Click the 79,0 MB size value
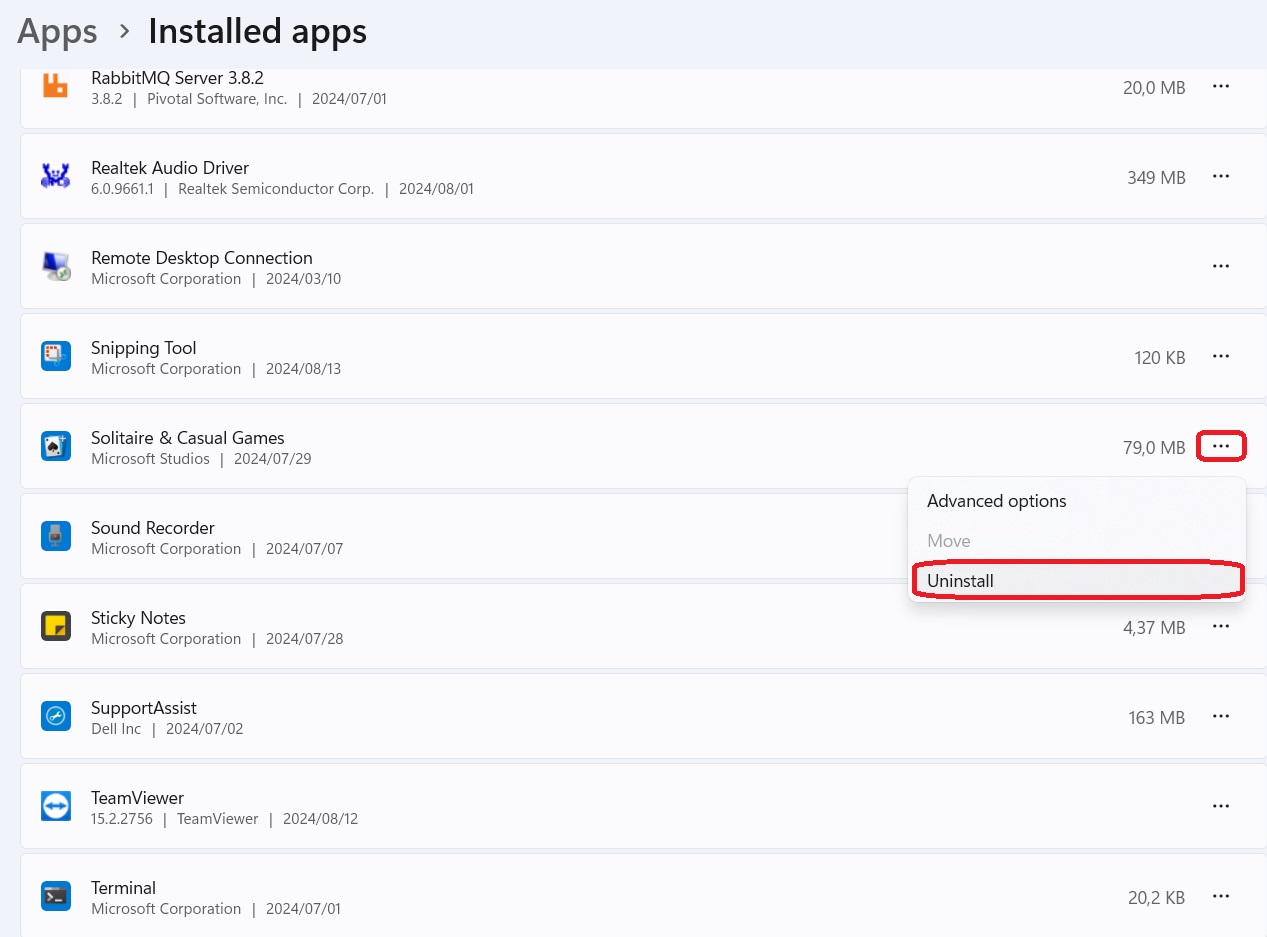Screen dimensions: 1267x937 (1154, 448)
